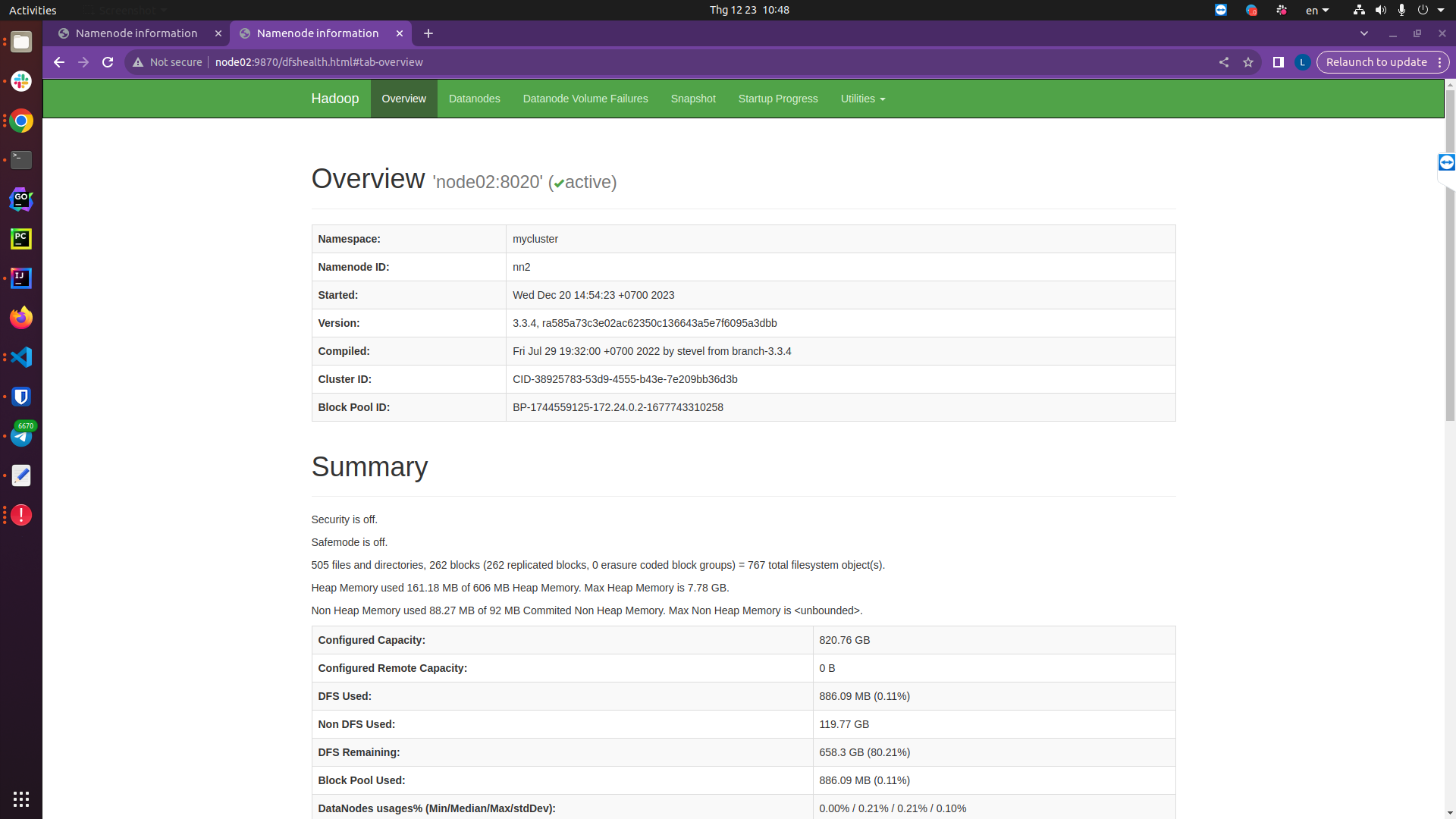This screenshot has width=1456, height=819.
Task: Switch to first Namenode information browser tab
Action: tap(136, 33)
